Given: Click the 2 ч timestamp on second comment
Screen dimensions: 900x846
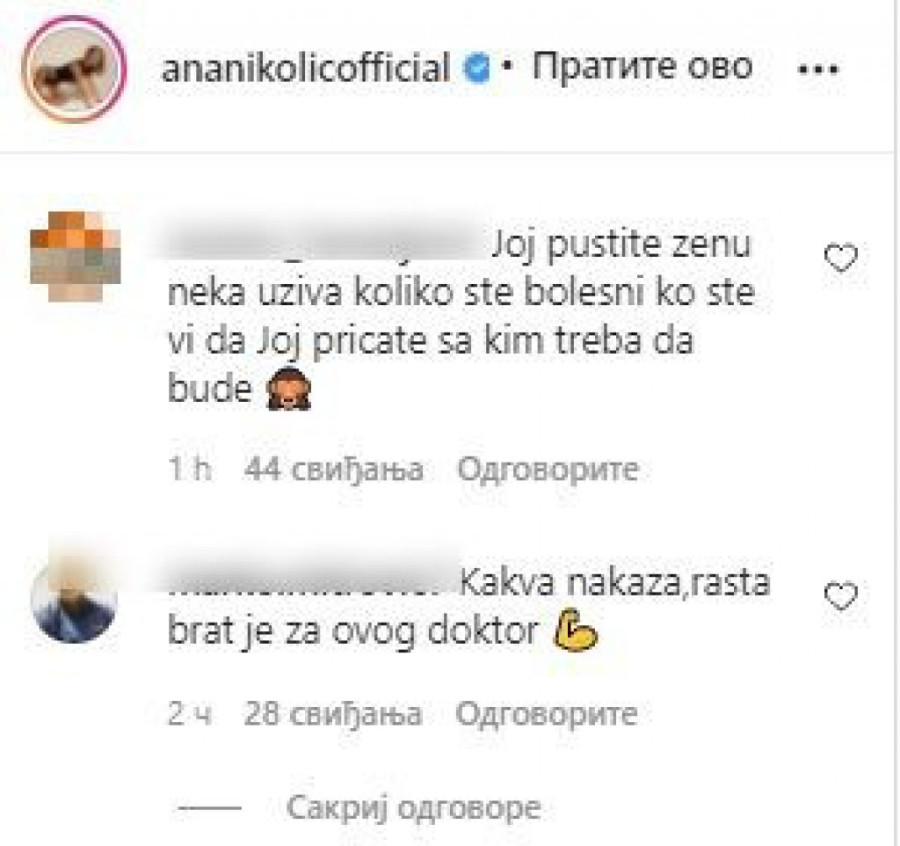Looking at the screenshot, I should [190, 714].
